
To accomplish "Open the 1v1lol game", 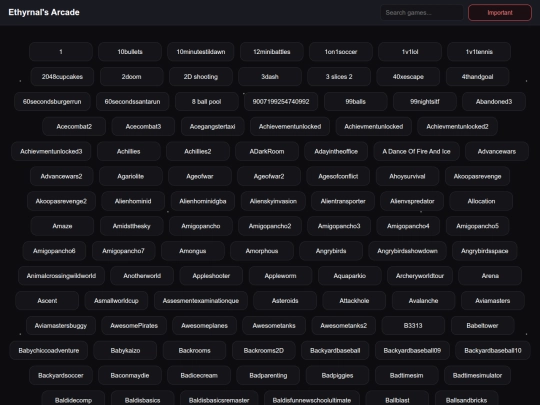I will (410, 52).
